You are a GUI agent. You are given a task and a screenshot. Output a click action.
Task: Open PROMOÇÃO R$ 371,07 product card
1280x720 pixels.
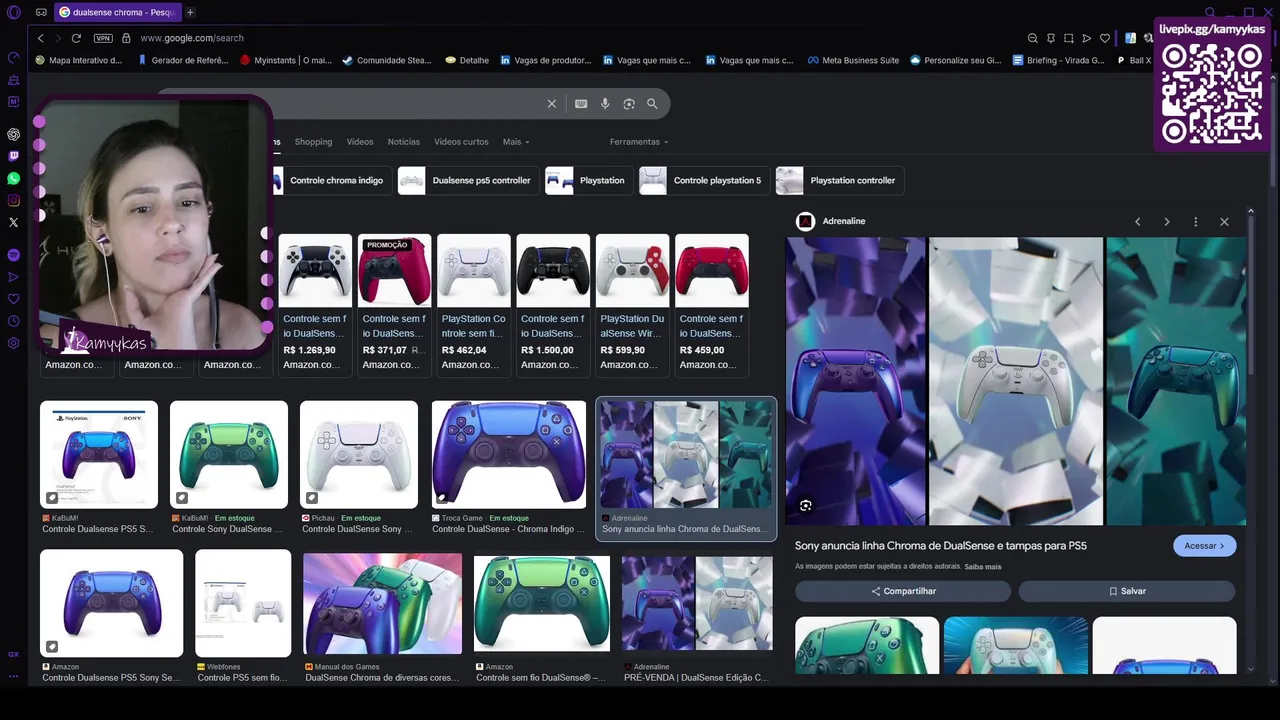click(394, 304)
